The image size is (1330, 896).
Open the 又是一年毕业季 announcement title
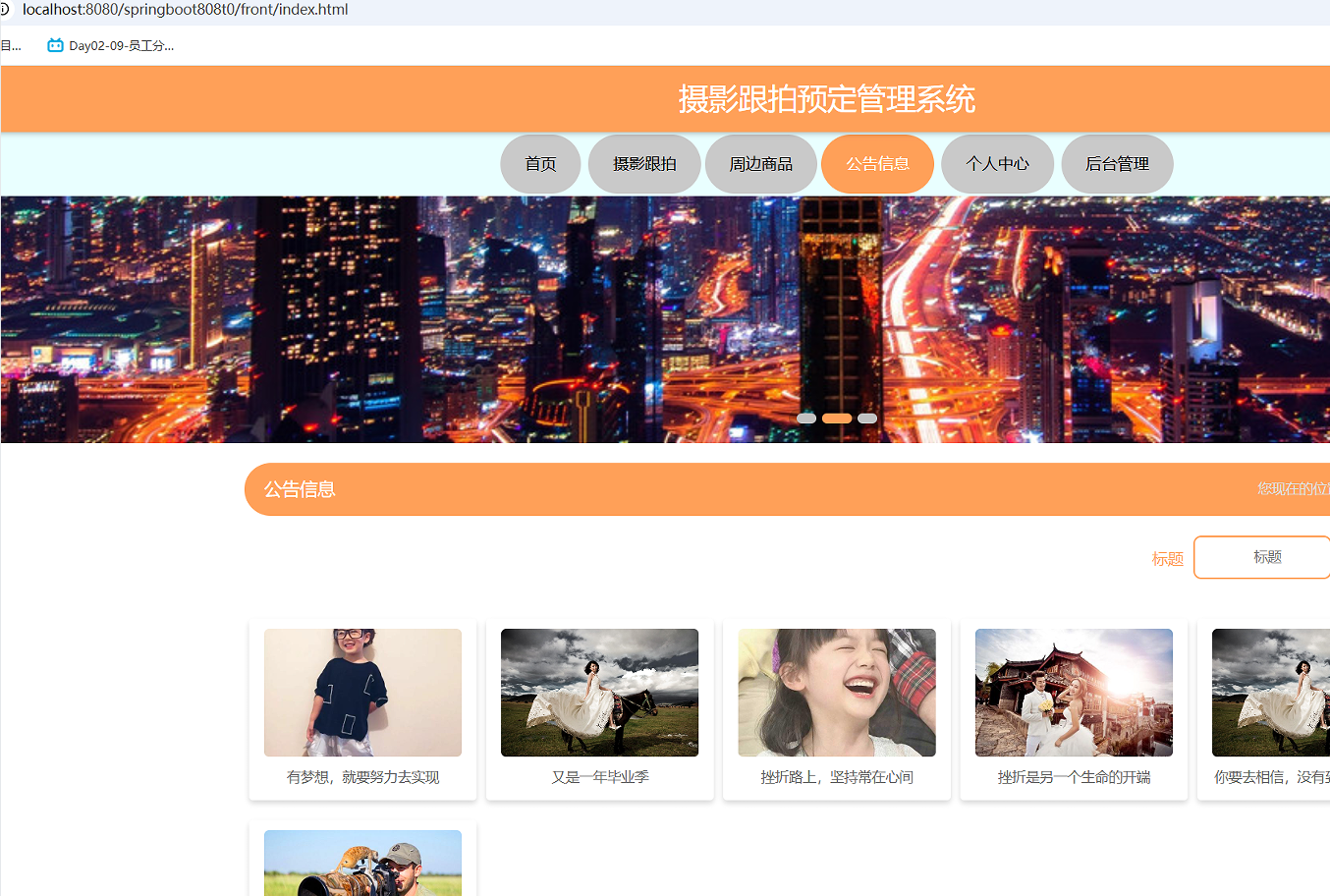(x=599, y=777)
